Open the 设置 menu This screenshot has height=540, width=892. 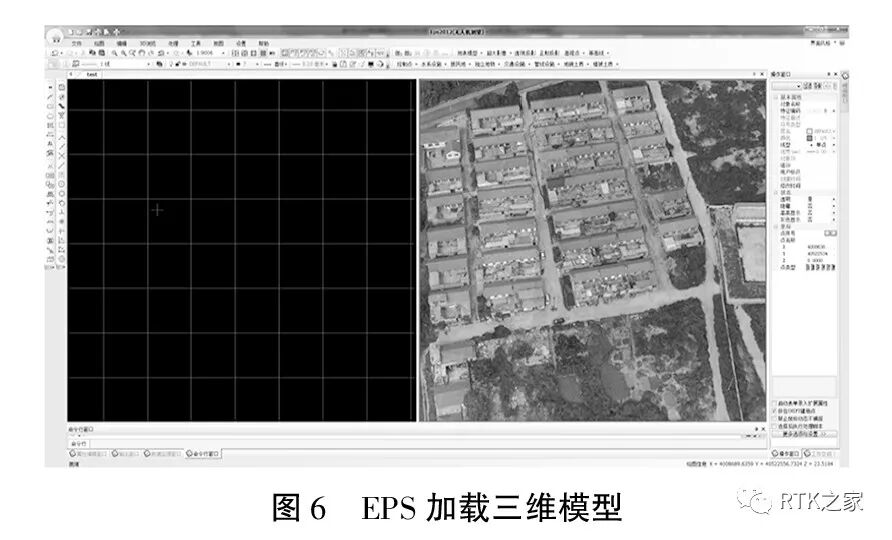tap(241, 43)
